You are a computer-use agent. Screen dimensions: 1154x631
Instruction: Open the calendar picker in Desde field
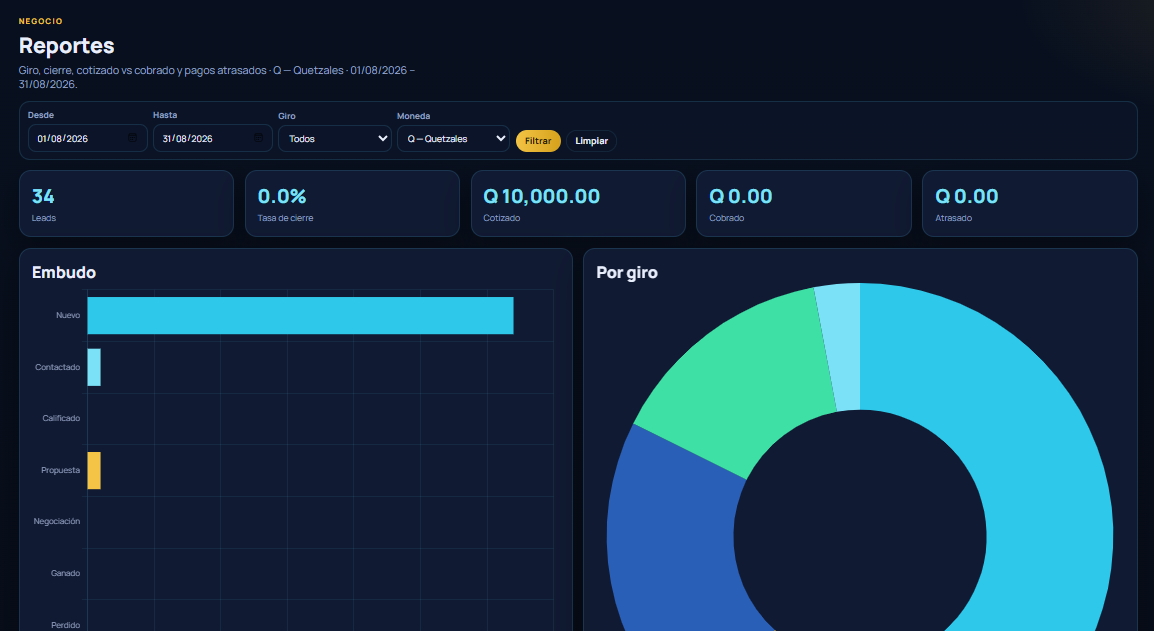tap(132, 138)
